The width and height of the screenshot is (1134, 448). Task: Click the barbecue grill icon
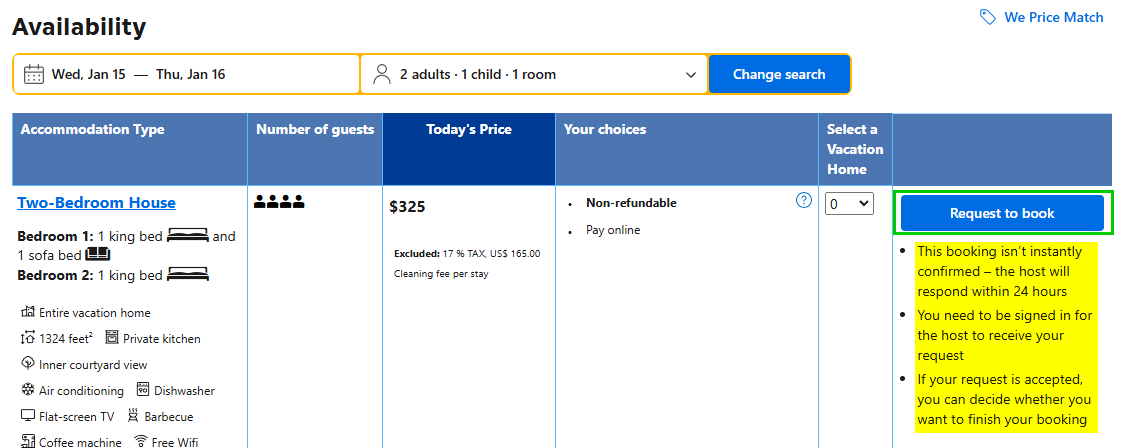click(133, 416)
